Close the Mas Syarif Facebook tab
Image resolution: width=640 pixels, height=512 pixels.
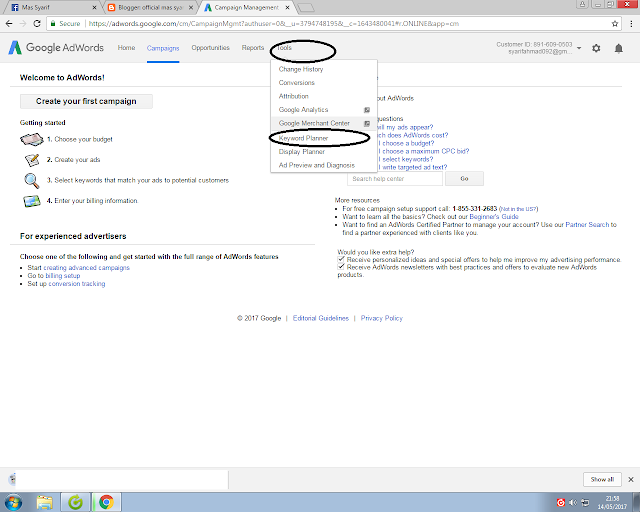click(94, 7)
